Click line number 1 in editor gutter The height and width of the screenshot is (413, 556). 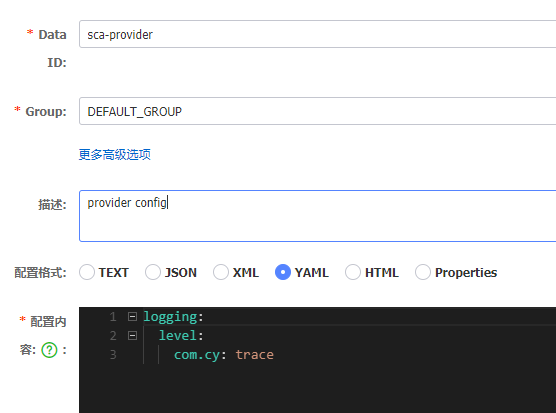113,317
